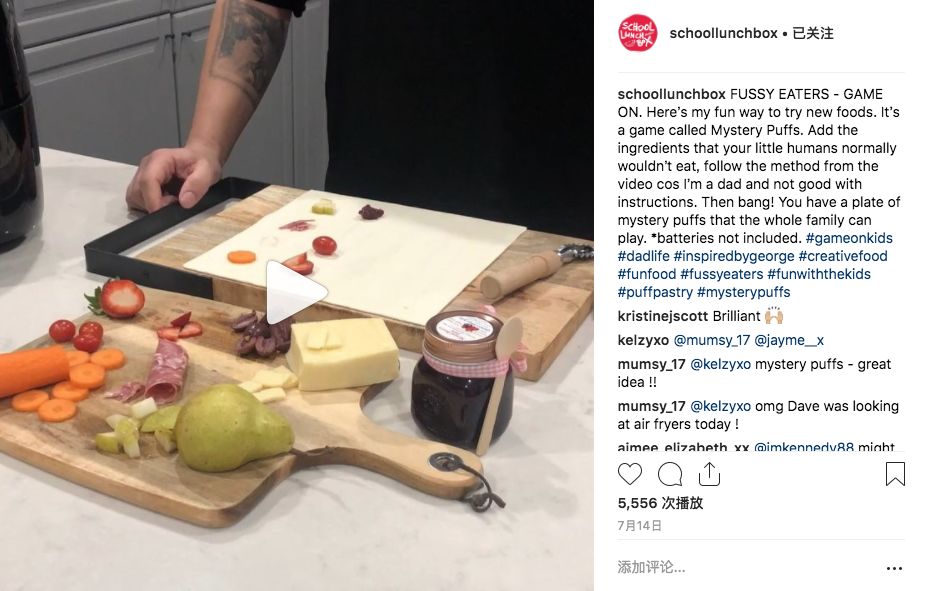Play the Mystery Puffs video

point(296,293)
